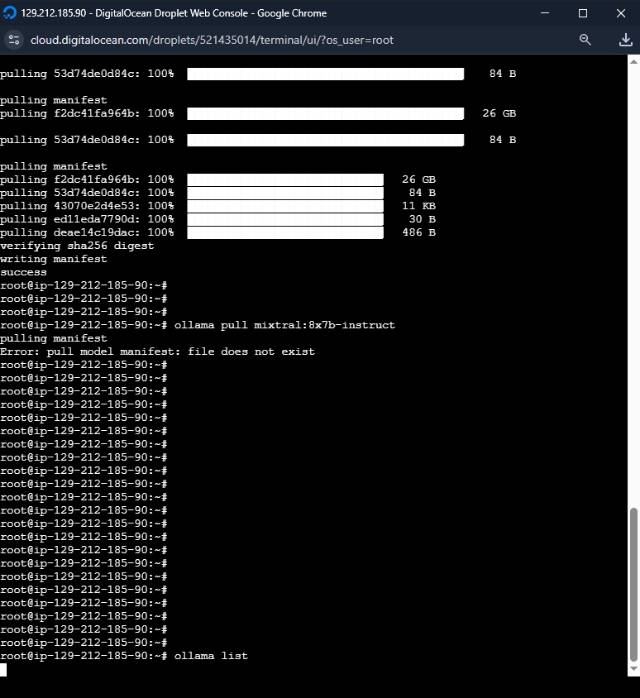Screen dimensions: 640x698
Task: Click the 'verifying sha256 digest' line
Action: click(x=77, y=246)
